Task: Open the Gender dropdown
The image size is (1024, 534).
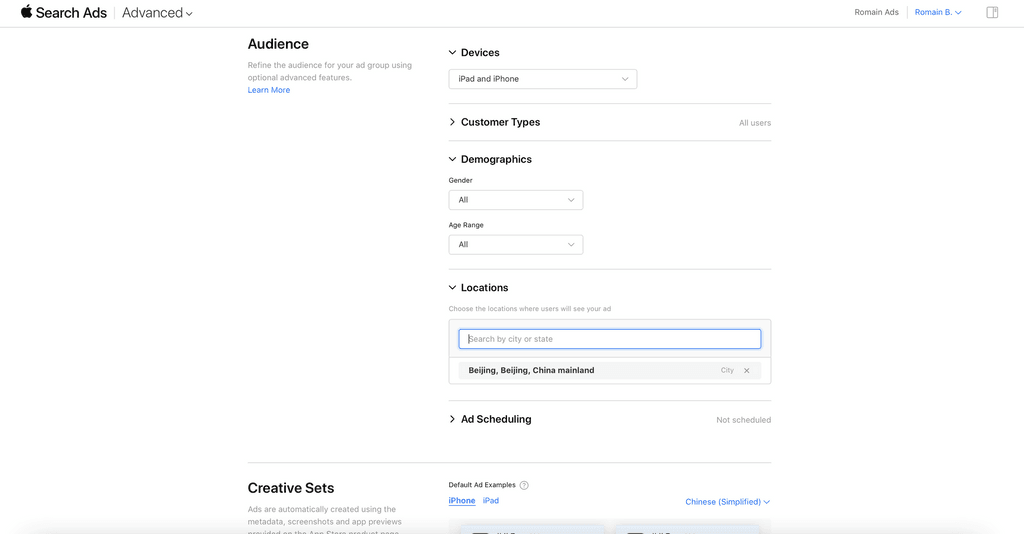Action: coord(515,200)
